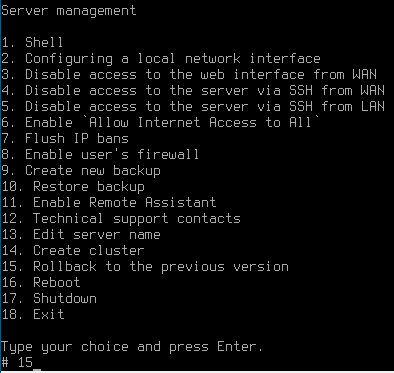Choose Disable access to web interface from WAN

coord(189,74)
